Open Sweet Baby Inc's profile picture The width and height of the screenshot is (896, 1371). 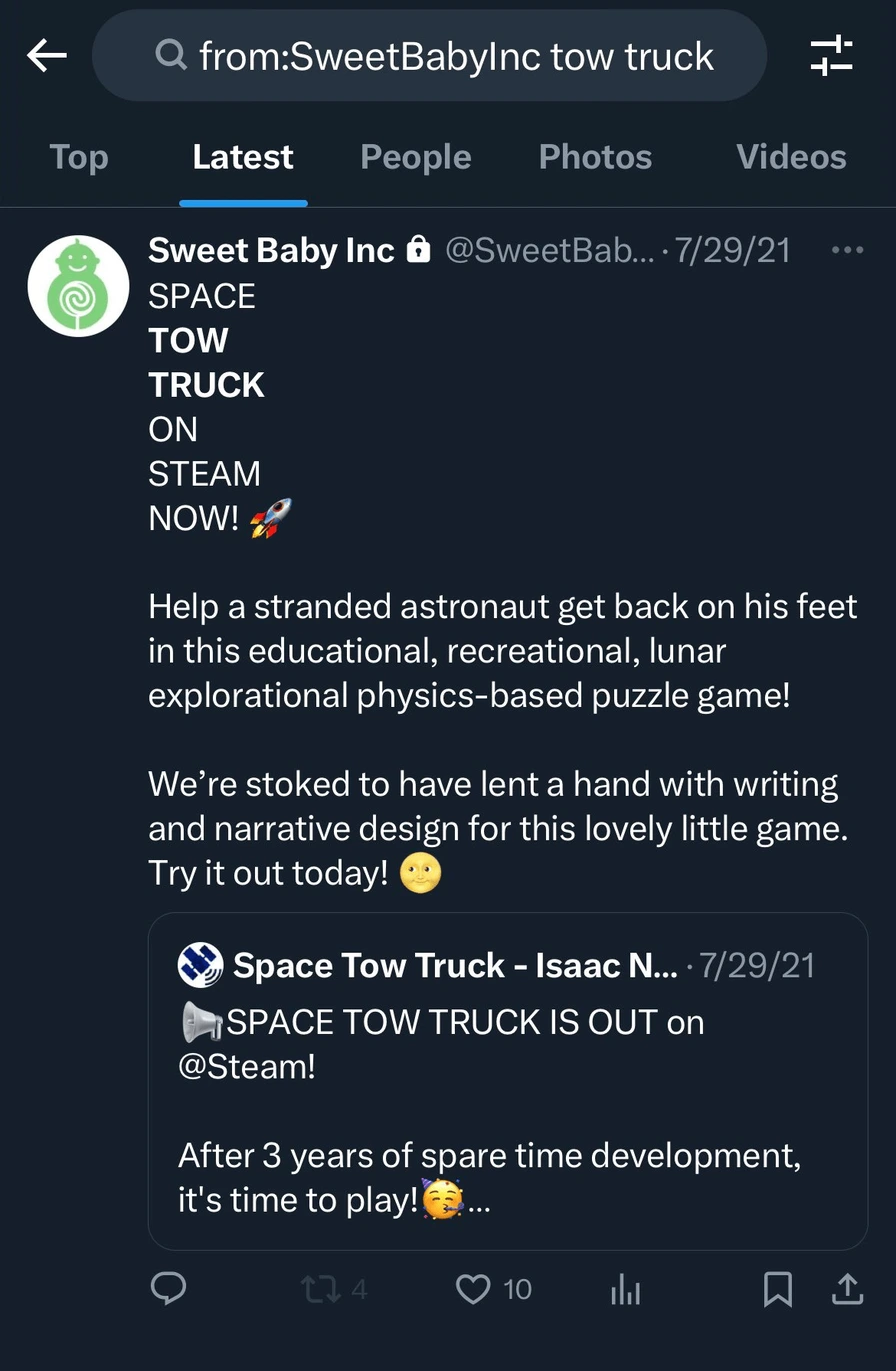(78, 285)
